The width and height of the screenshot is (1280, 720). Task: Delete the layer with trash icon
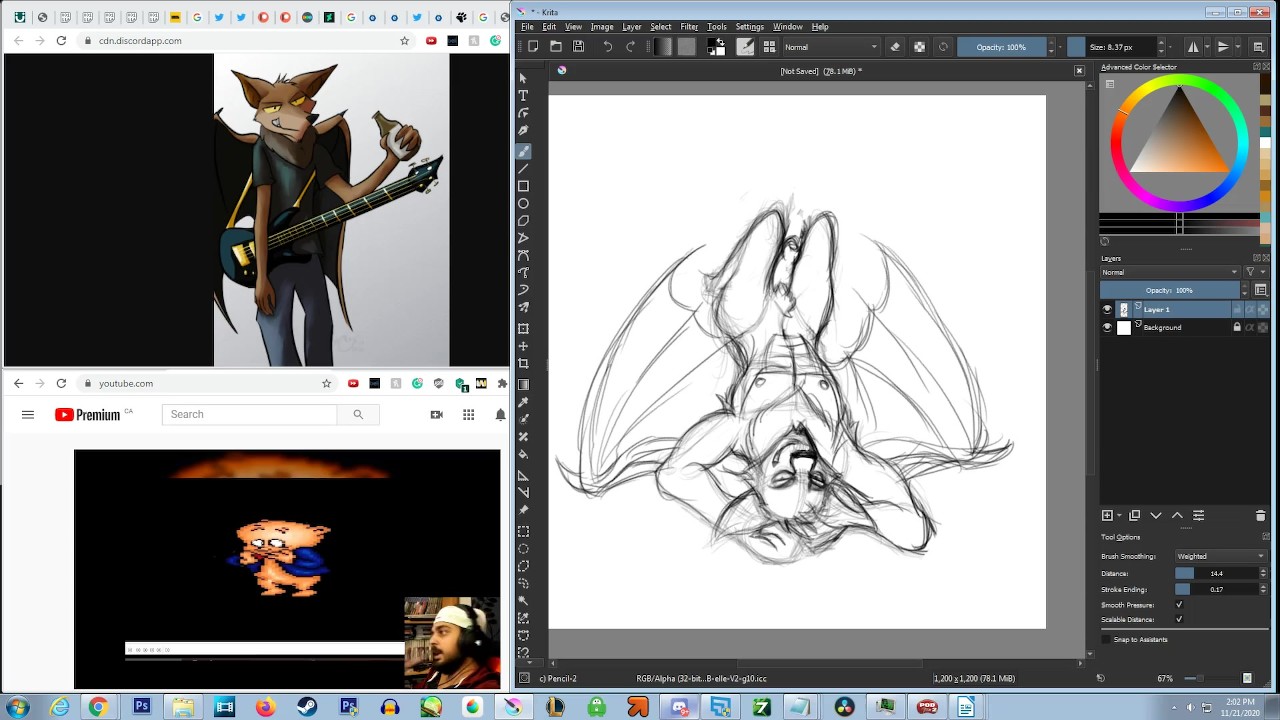1260,515
